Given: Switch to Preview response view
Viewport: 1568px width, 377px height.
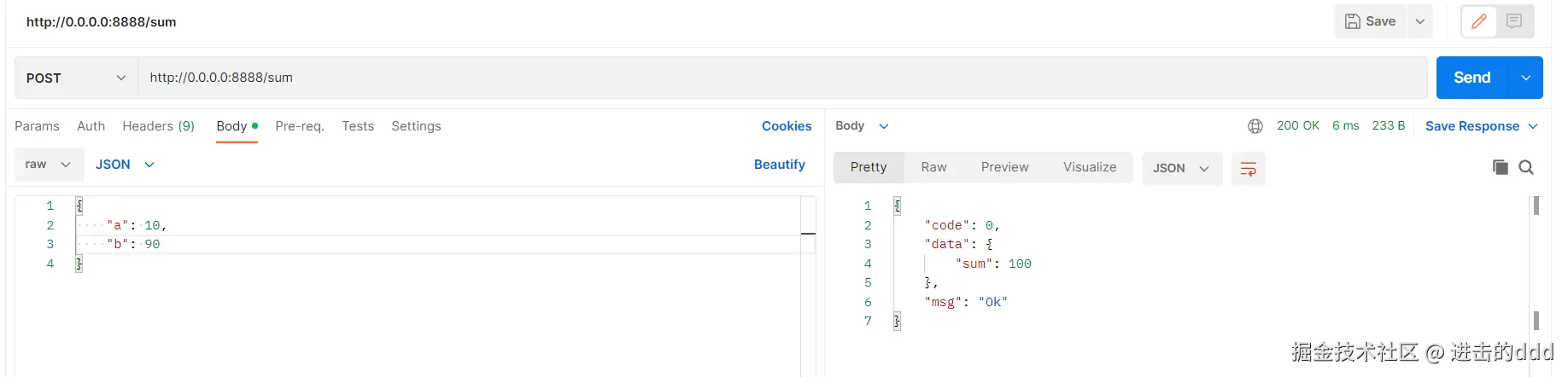Looking at the screenshot, I should 1004,167.
